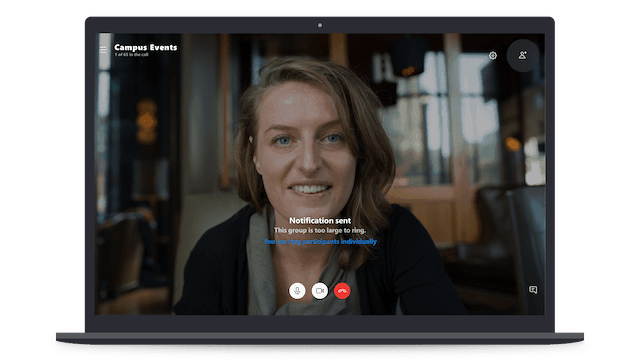Add participants to the call
This screenshot has width=640, height=360.
point(522,56)
